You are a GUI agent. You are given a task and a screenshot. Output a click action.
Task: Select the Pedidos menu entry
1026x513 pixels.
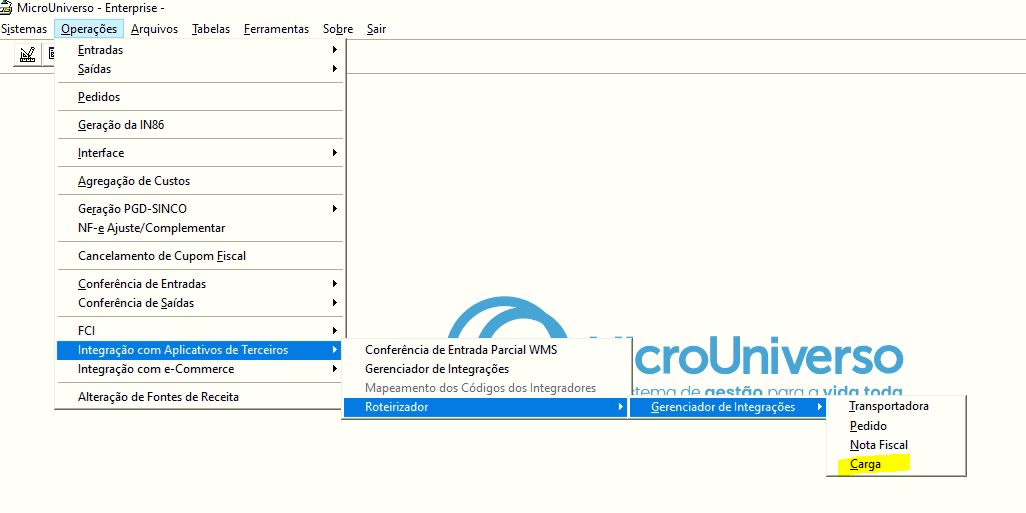200,97
